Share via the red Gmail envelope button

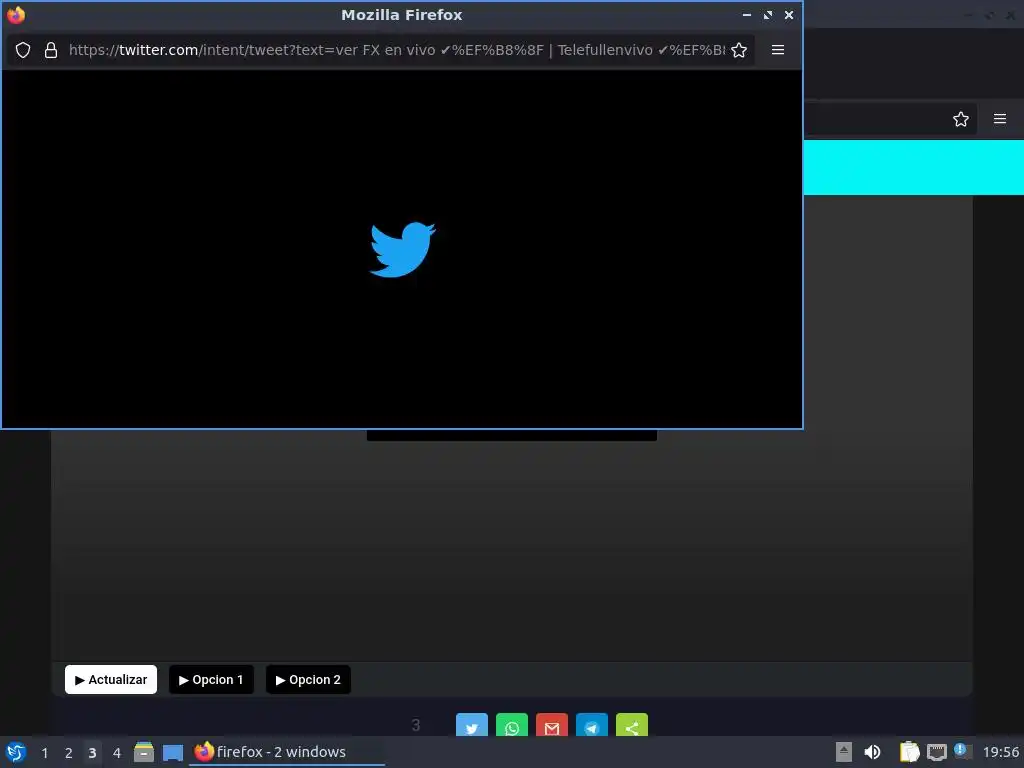tap(552, 726)
